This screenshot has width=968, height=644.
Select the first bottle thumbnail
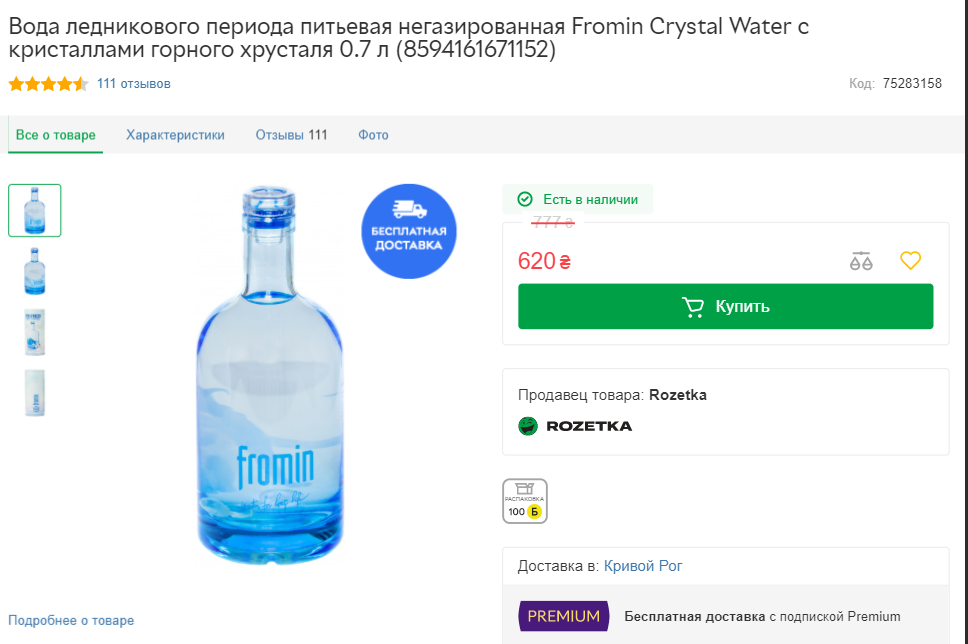[x=35, y=210]
